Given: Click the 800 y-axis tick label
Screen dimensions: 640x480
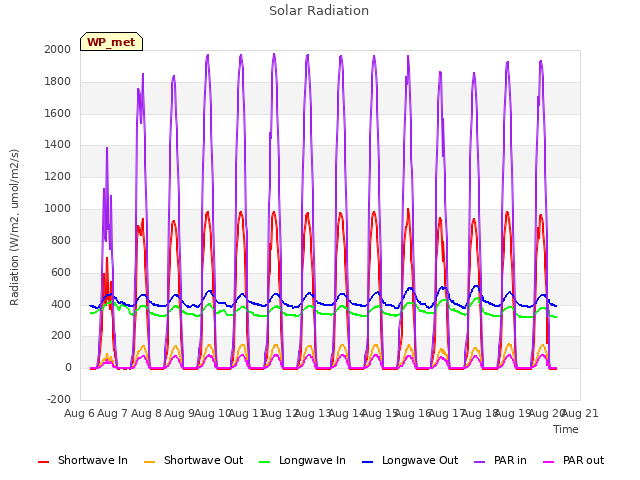Looking at the screenshot, I should [61, 240].
